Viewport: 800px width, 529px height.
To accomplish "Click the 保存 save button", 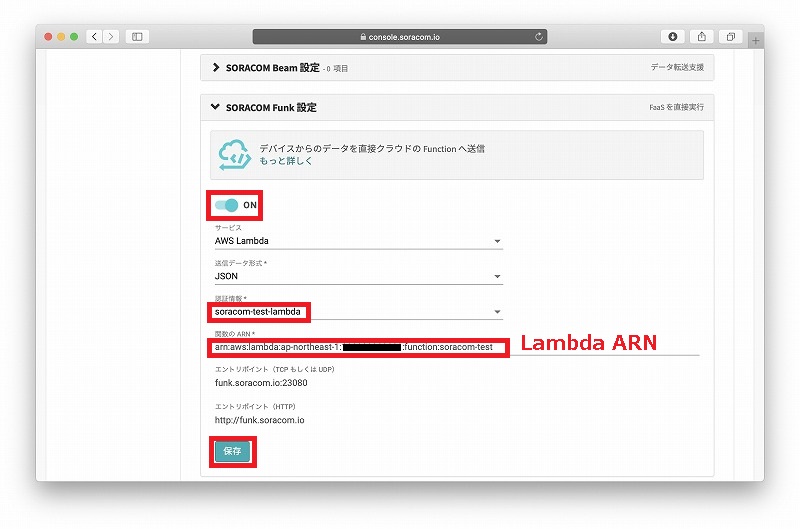I will 232,451.
